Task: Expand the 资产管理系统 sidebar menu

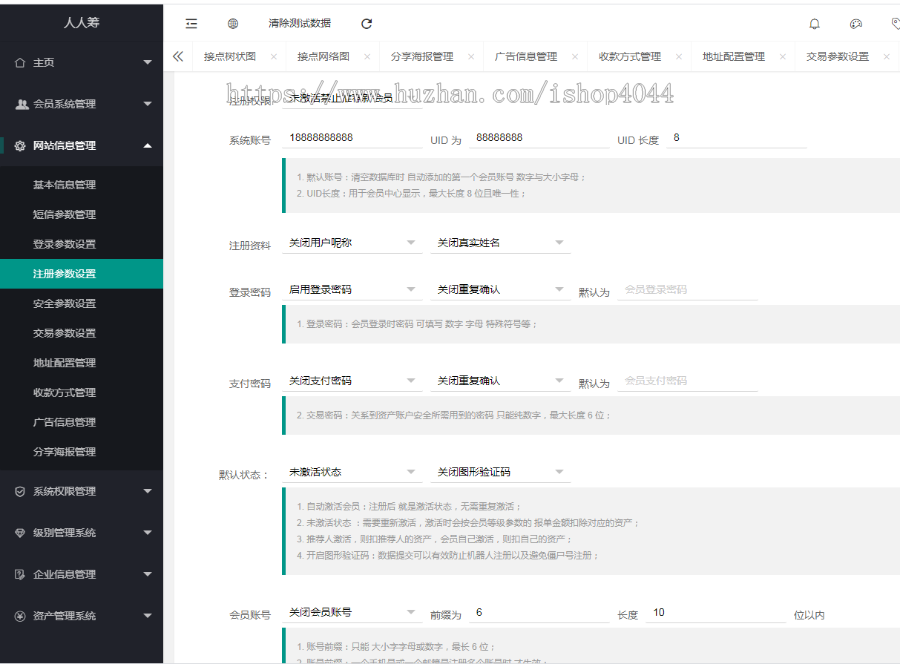Action: pos(148,616)
